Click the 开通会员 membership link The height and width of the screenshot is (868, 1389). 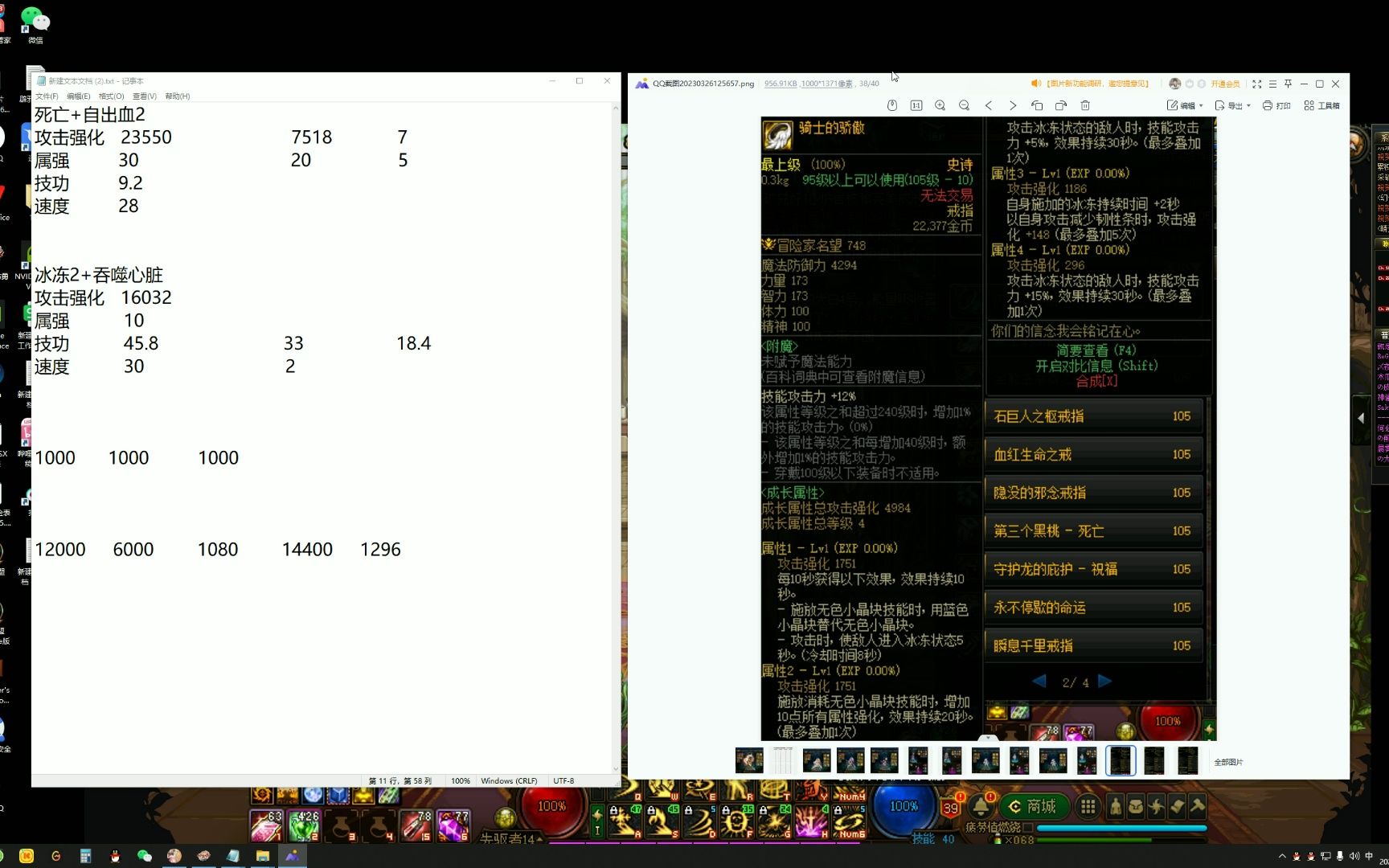tap(1226, 84)
